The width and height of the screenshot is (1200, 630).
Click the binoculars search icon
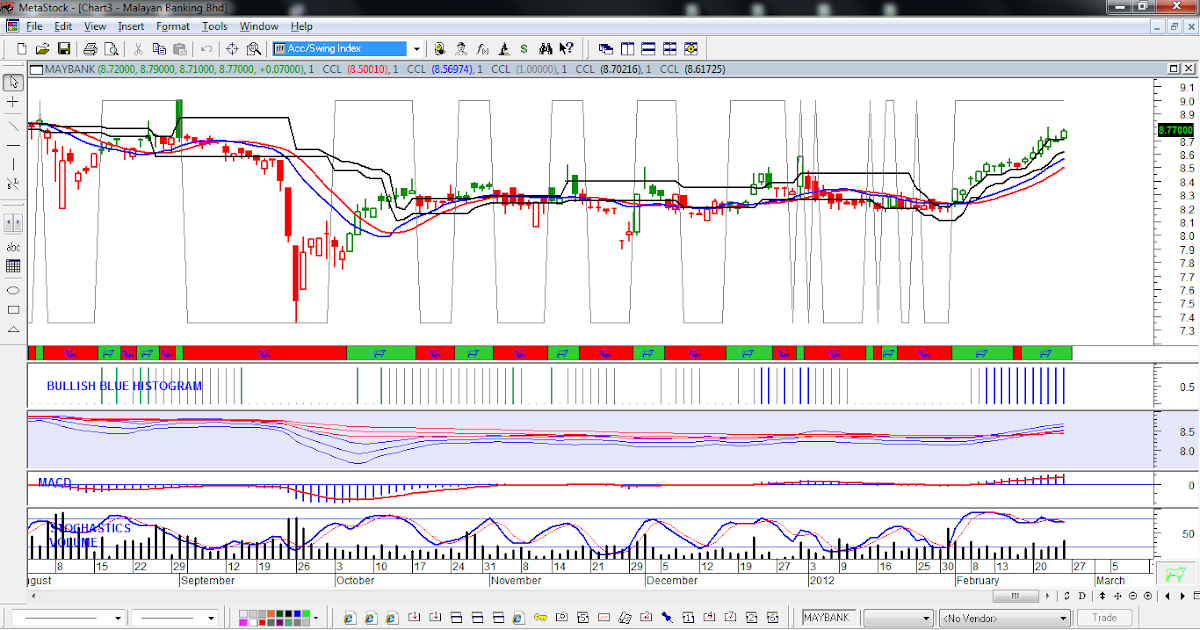pyautogui.click(x=546, y=48)
